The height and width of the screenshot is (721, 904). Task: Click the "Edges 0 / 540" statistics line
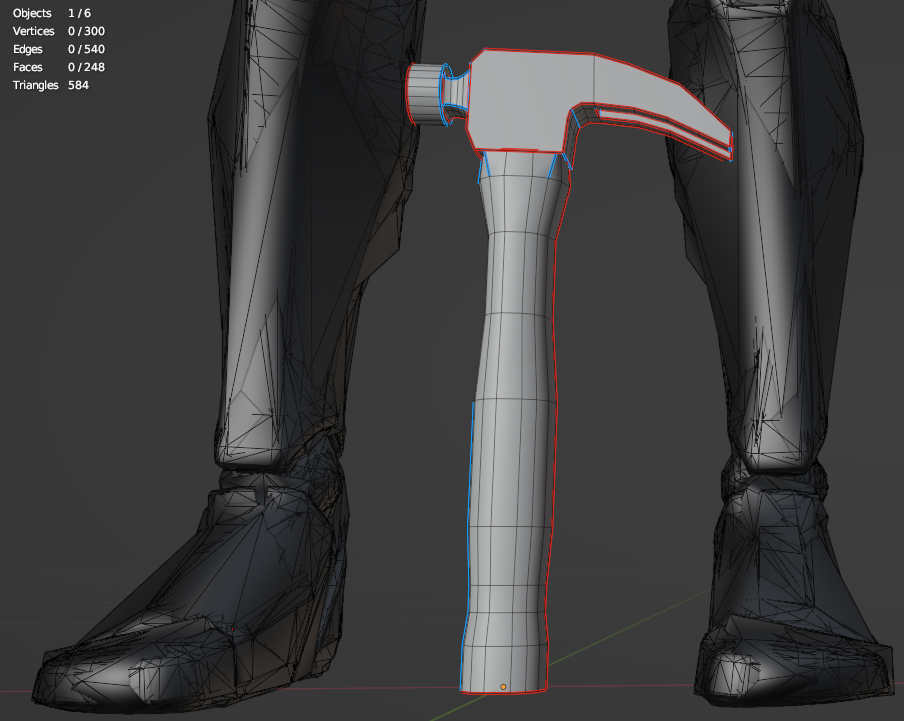[x=59, y=49]
